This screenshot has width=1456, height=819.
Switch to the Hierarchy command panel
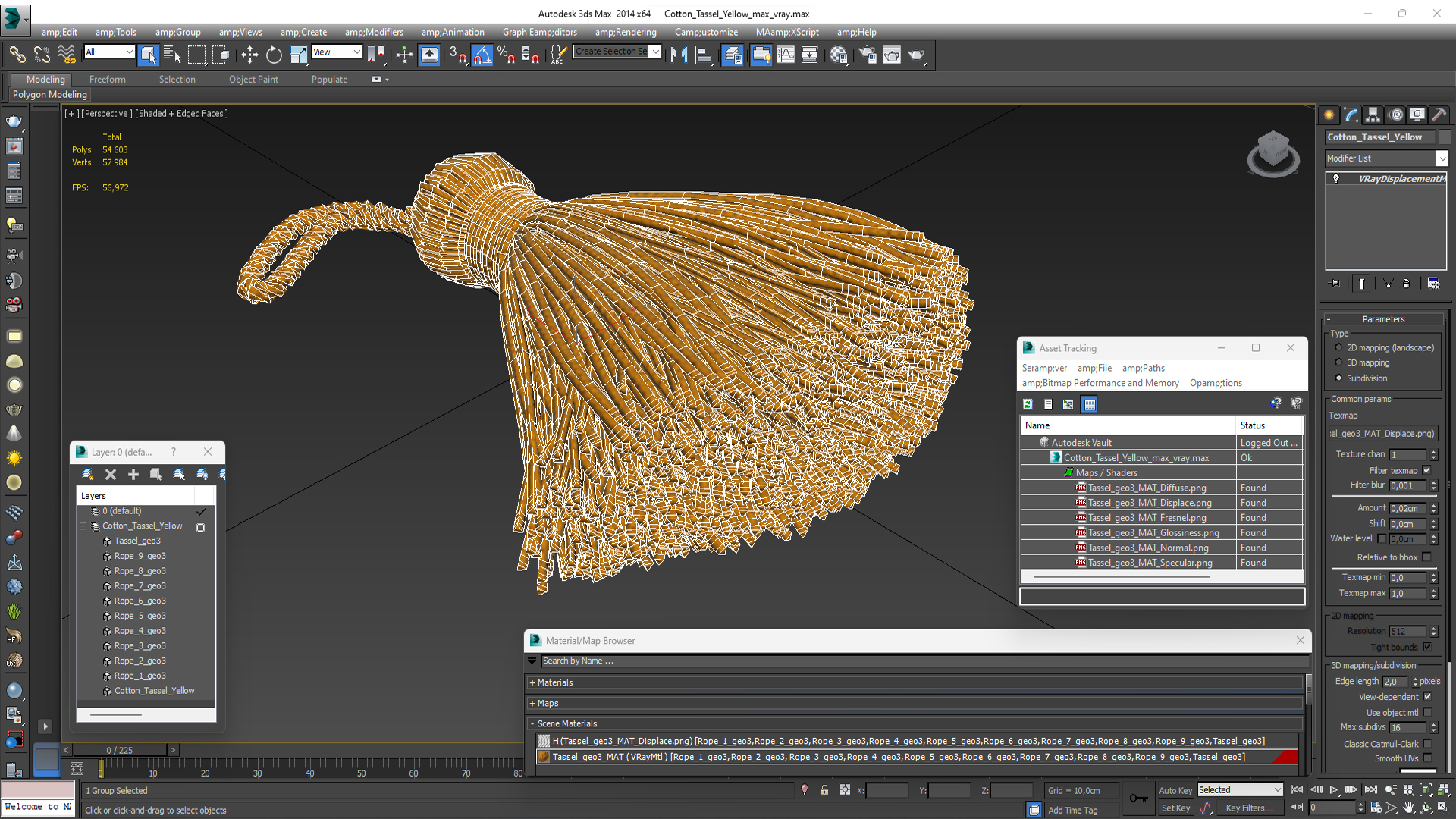(1373, 115)
